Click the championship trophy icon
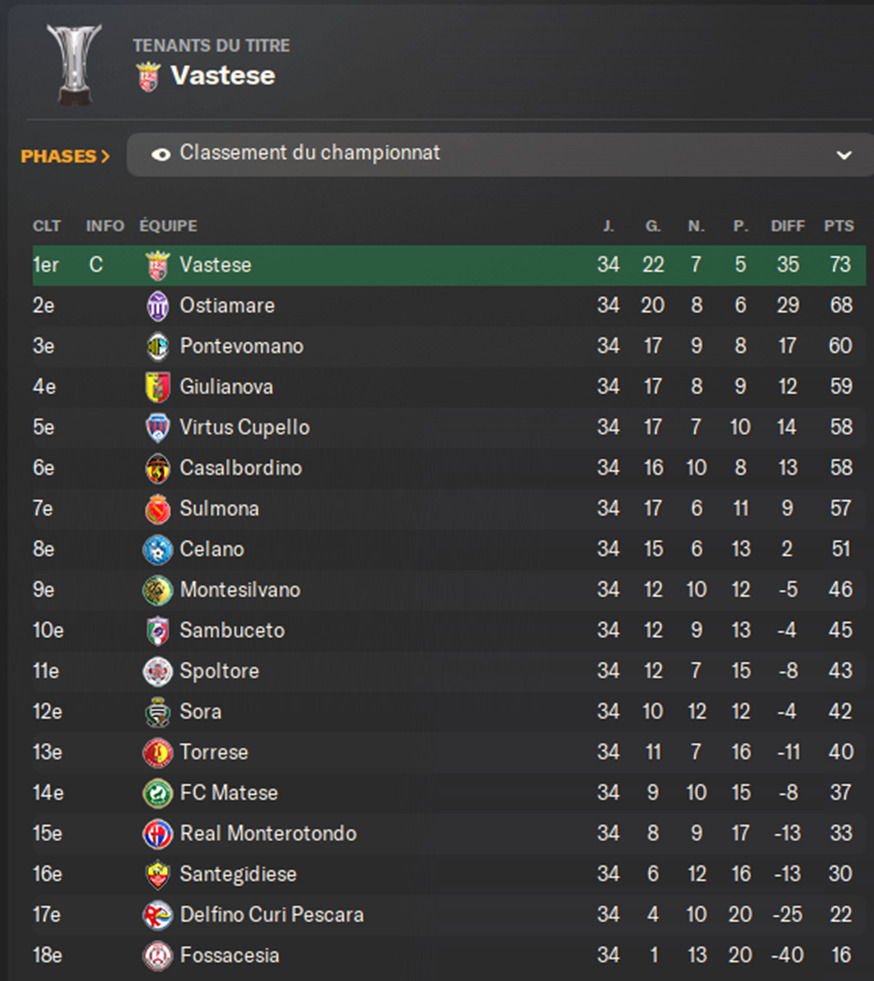This screenshot has height=981, width=874. (x=74, y=63)
